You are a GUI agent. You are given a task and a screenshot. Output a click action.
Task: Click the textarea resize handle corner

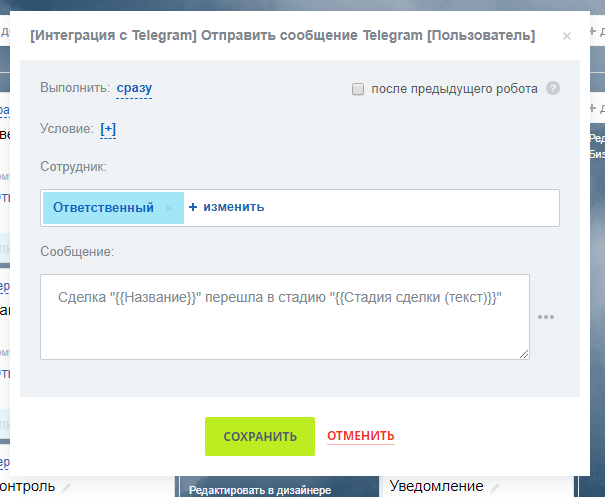[524, 353]
